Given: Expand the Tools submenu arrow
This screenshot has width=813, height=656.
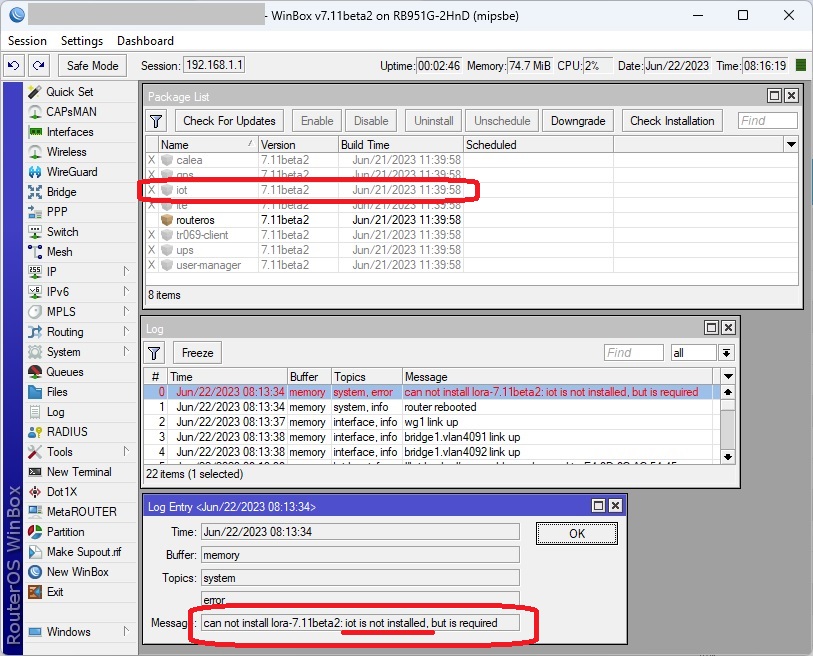Looking at the screenshot, I should pyautogui.click(x=126, y=452).
